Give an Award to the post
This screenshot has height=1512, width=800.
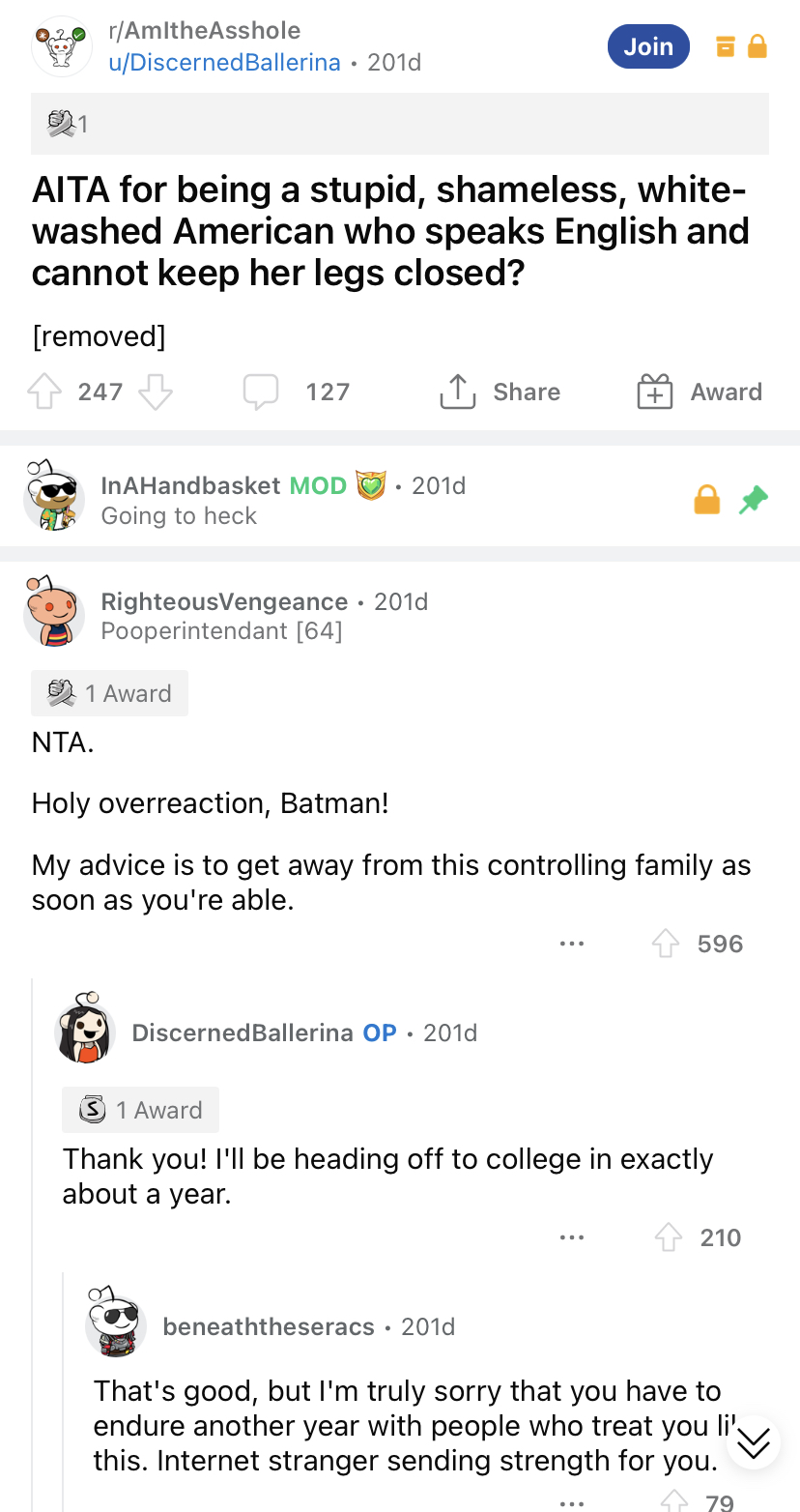[x=700, y=392]
